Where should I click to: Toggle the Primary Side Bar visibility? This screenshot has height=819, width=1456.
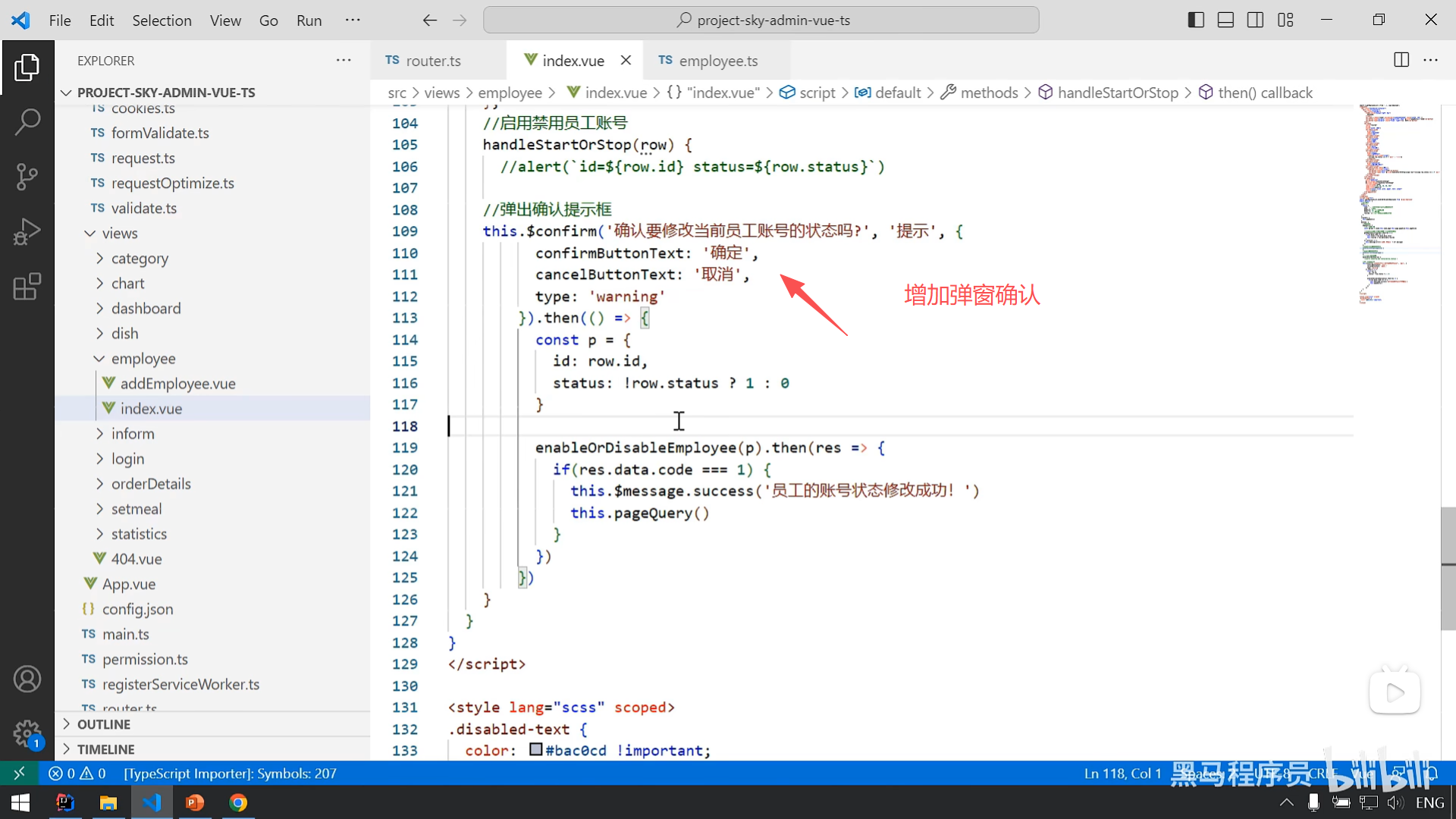[x=1196, y=20]
